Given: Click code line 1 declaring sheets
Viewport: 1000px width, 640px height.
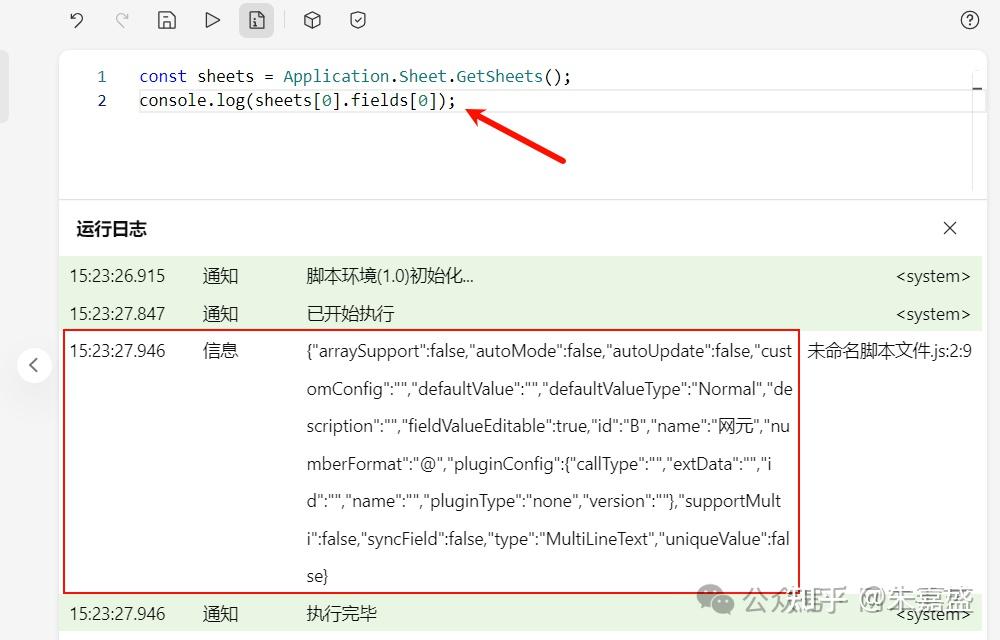Looking at the screenshot, I should (x=355, y=76).
